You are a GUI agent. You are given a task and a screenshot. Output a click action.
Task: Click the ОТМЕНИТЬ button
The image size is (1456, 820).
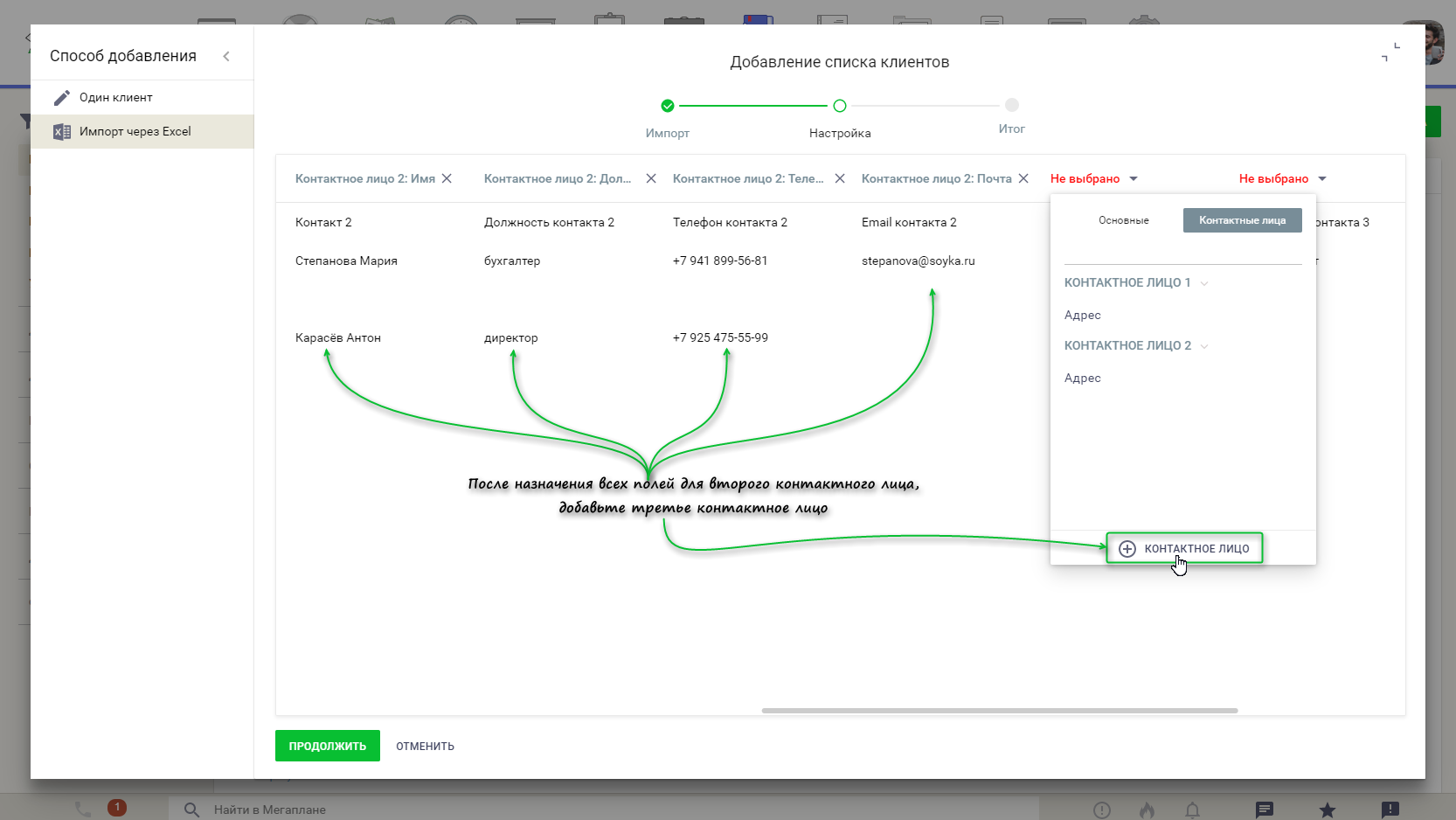(x=426, y=746)
